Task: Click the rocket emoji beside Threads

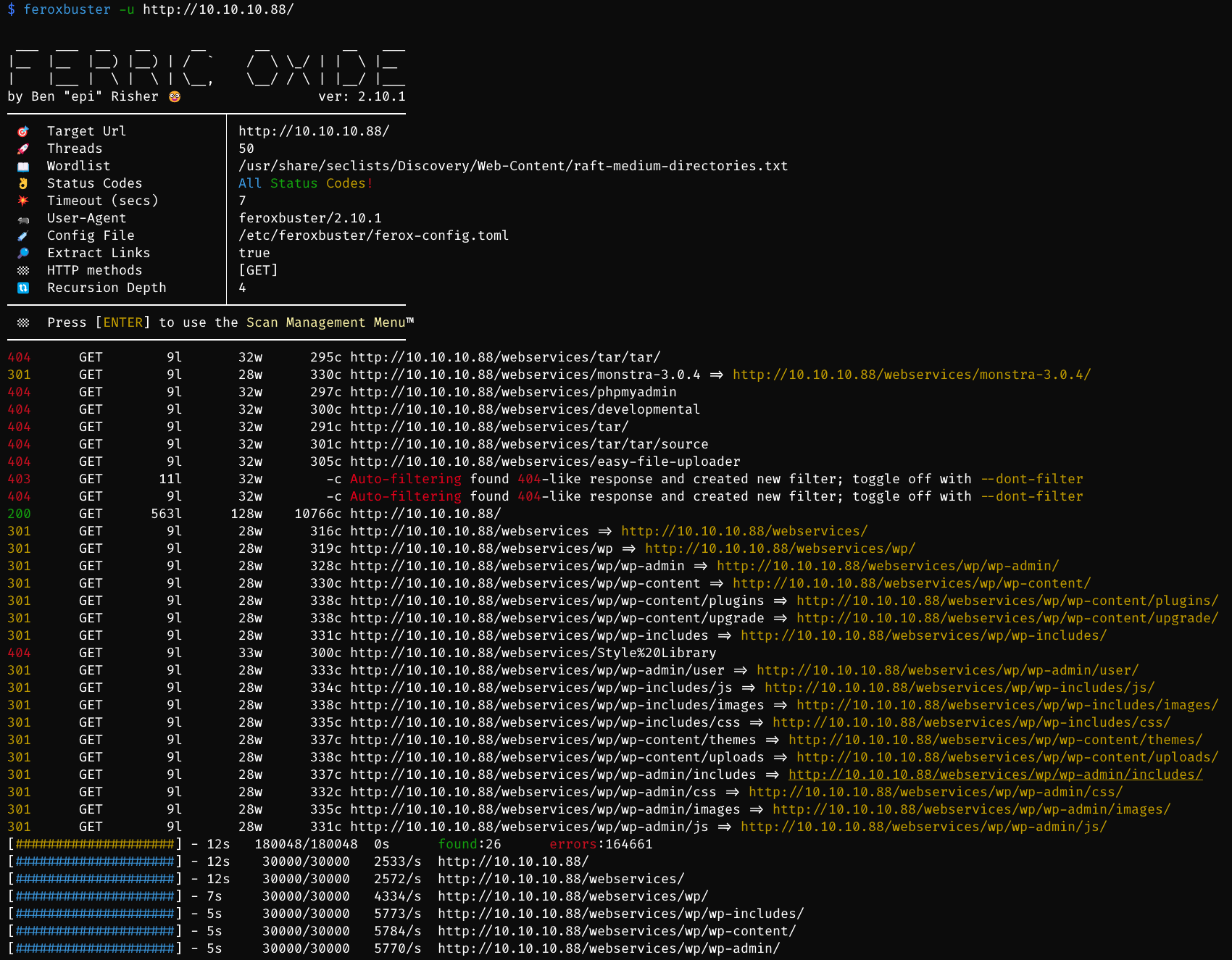Action: point(23,149)
